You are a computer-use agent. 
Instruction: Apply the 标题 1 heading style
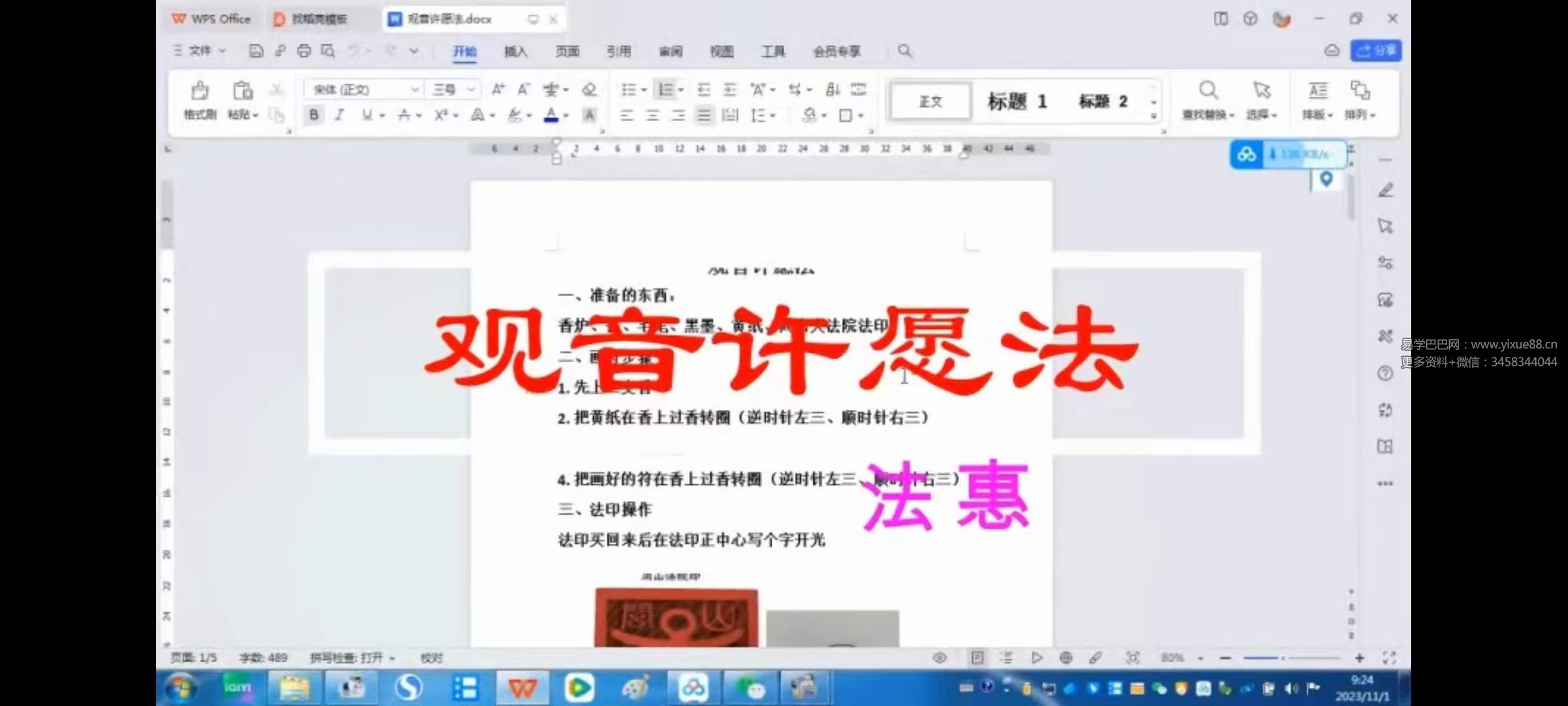[x=1017, y=101]
